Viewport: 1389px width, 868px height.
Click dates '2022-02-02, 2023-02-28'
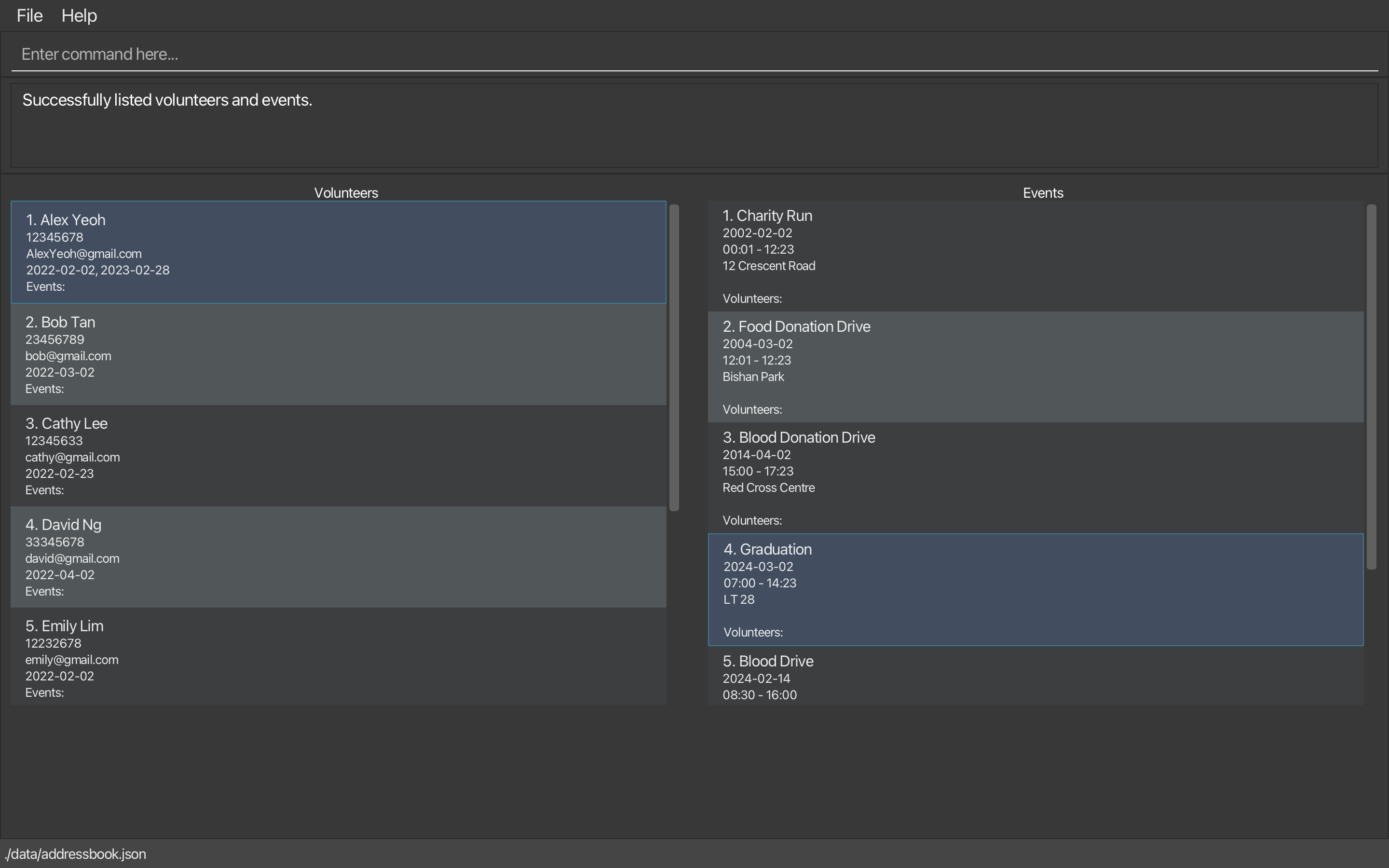click(97, 270)
